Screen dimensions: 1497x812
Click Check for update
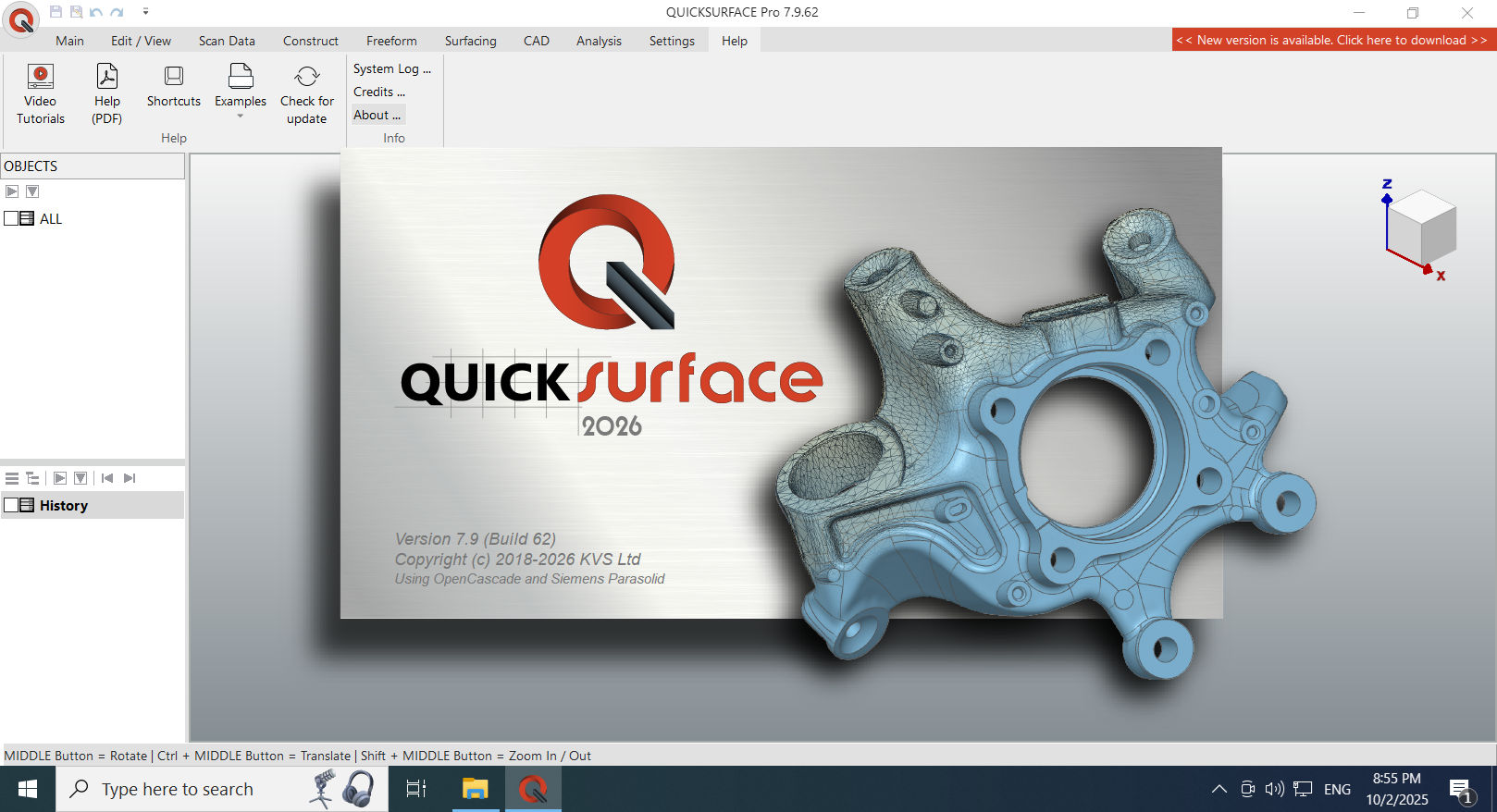click(307, 94)
